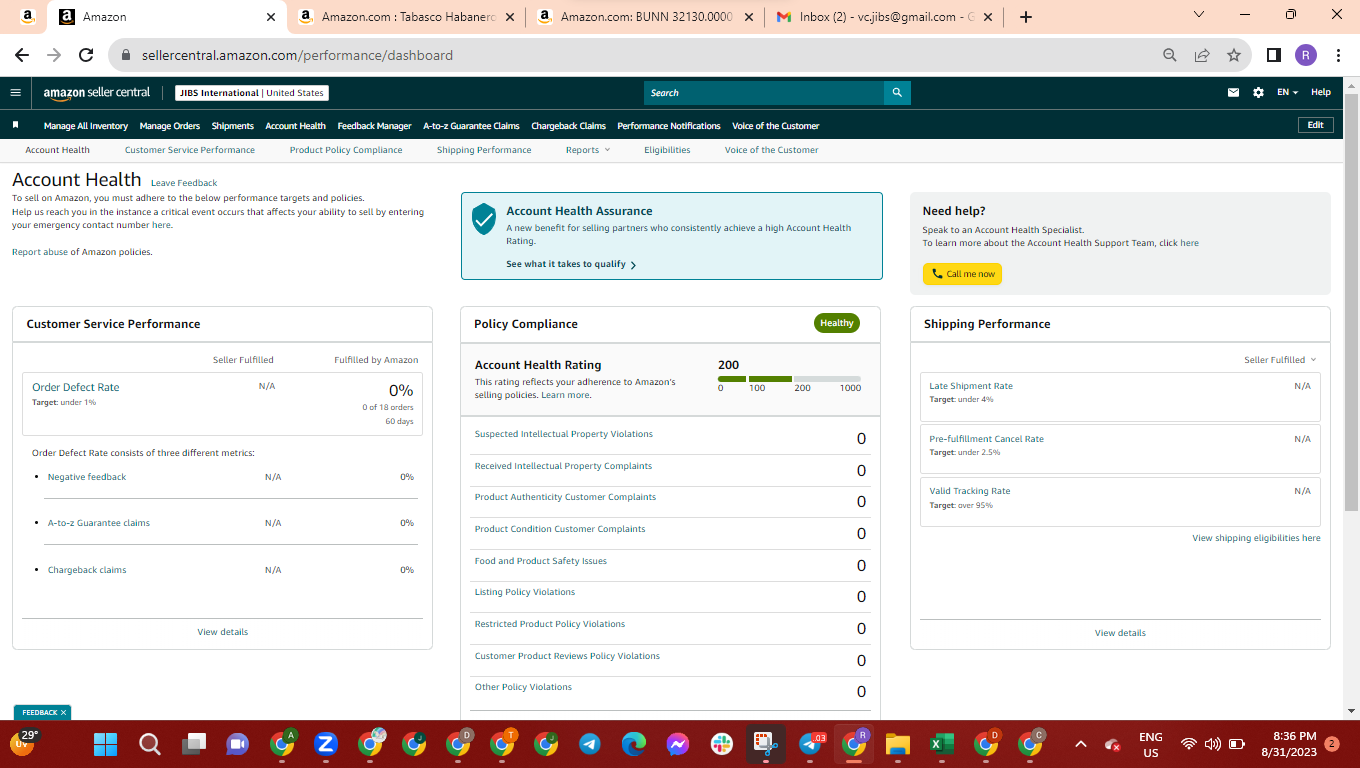Select the Product Policy Compliance tab
Screen dimensions: 1360x768
coord(346,150)
